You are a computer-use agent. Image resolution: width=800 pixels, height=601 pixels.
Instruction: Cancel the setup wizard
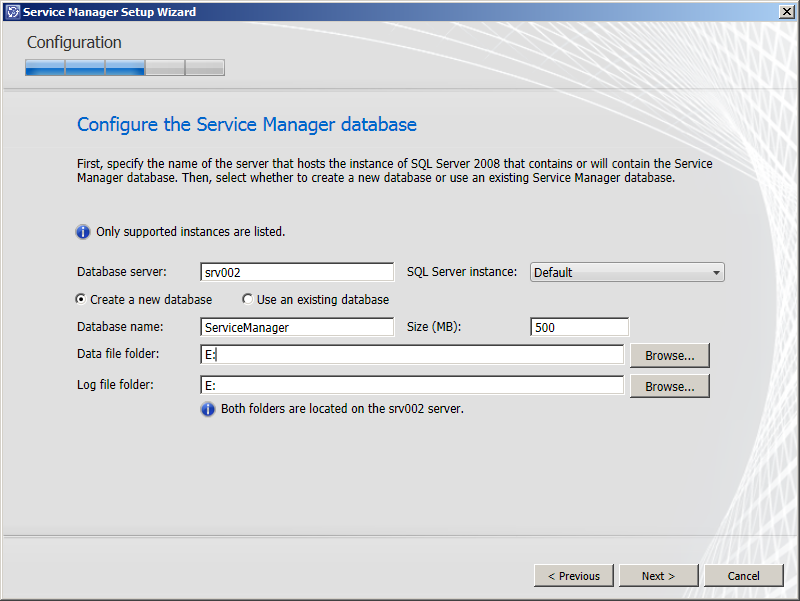coord(743,576)
